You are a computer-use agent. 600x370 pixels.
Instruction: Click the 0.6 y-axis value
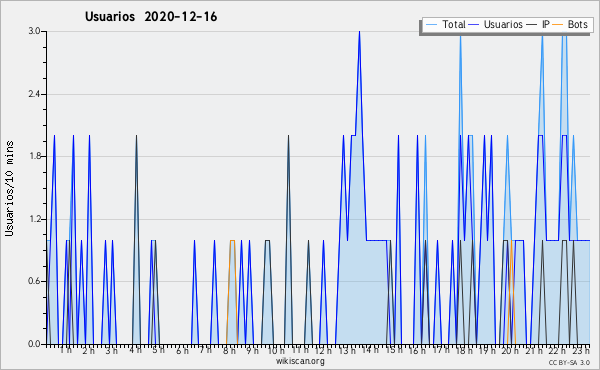click(34, 282)
